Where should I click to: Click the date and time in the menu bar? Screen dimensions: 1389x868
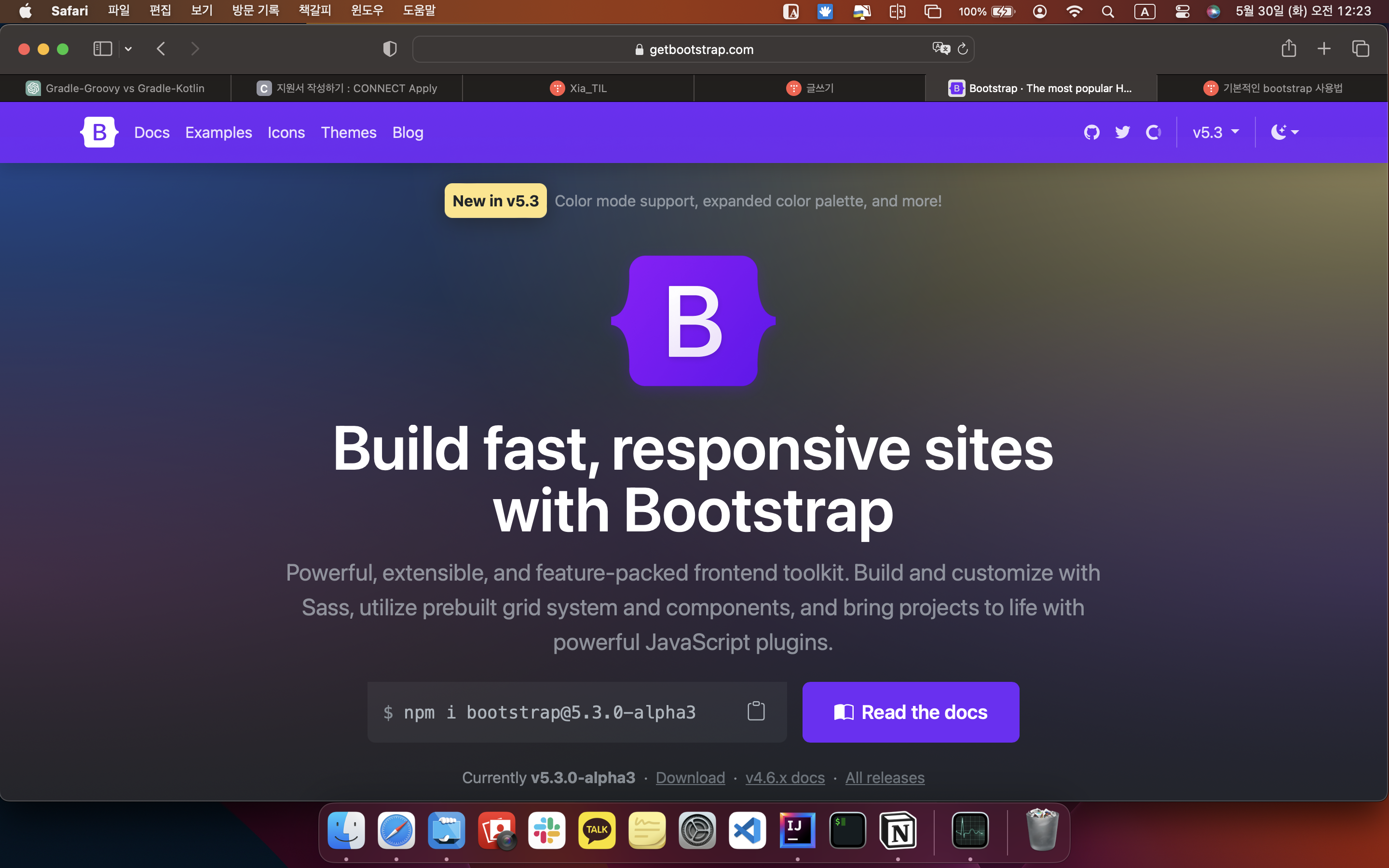click(x=1303, y=11)
